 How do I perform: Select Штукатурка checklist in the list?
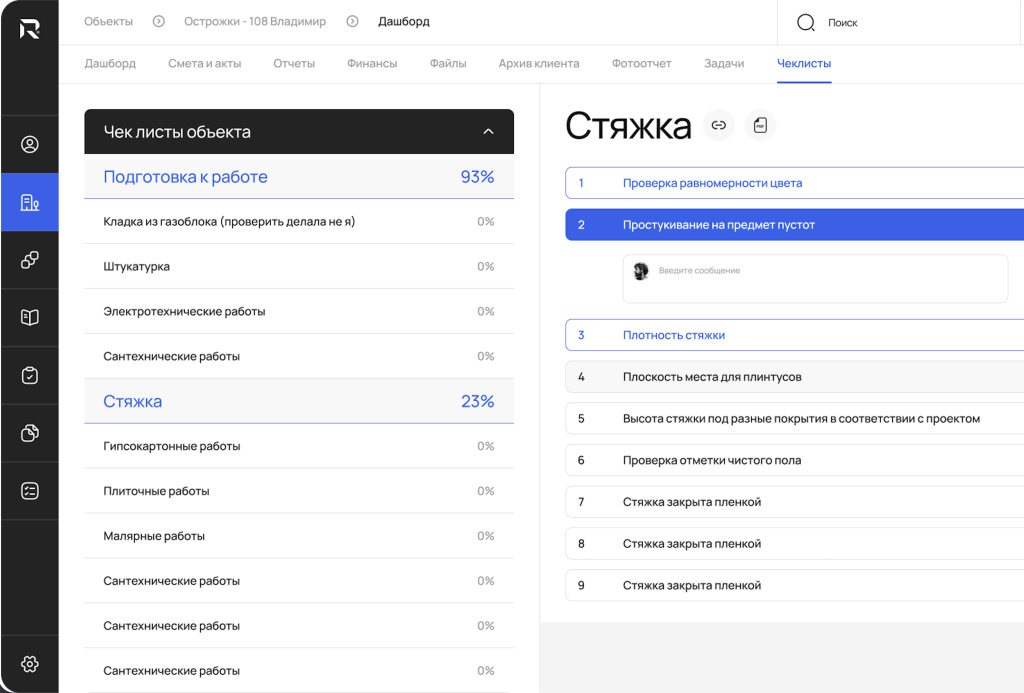137,267
